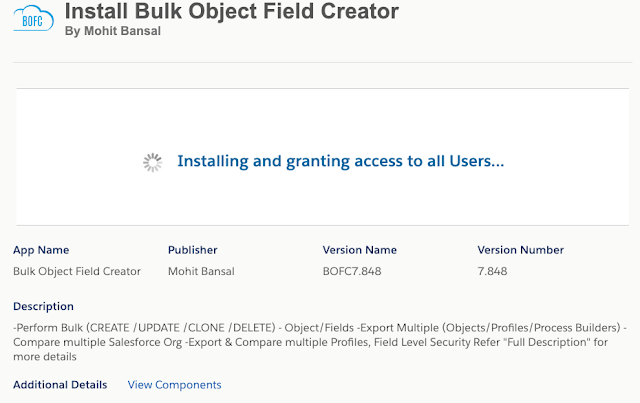Select the BOFC7.848 version name
The image size is (640, 403).
(352, 271)
